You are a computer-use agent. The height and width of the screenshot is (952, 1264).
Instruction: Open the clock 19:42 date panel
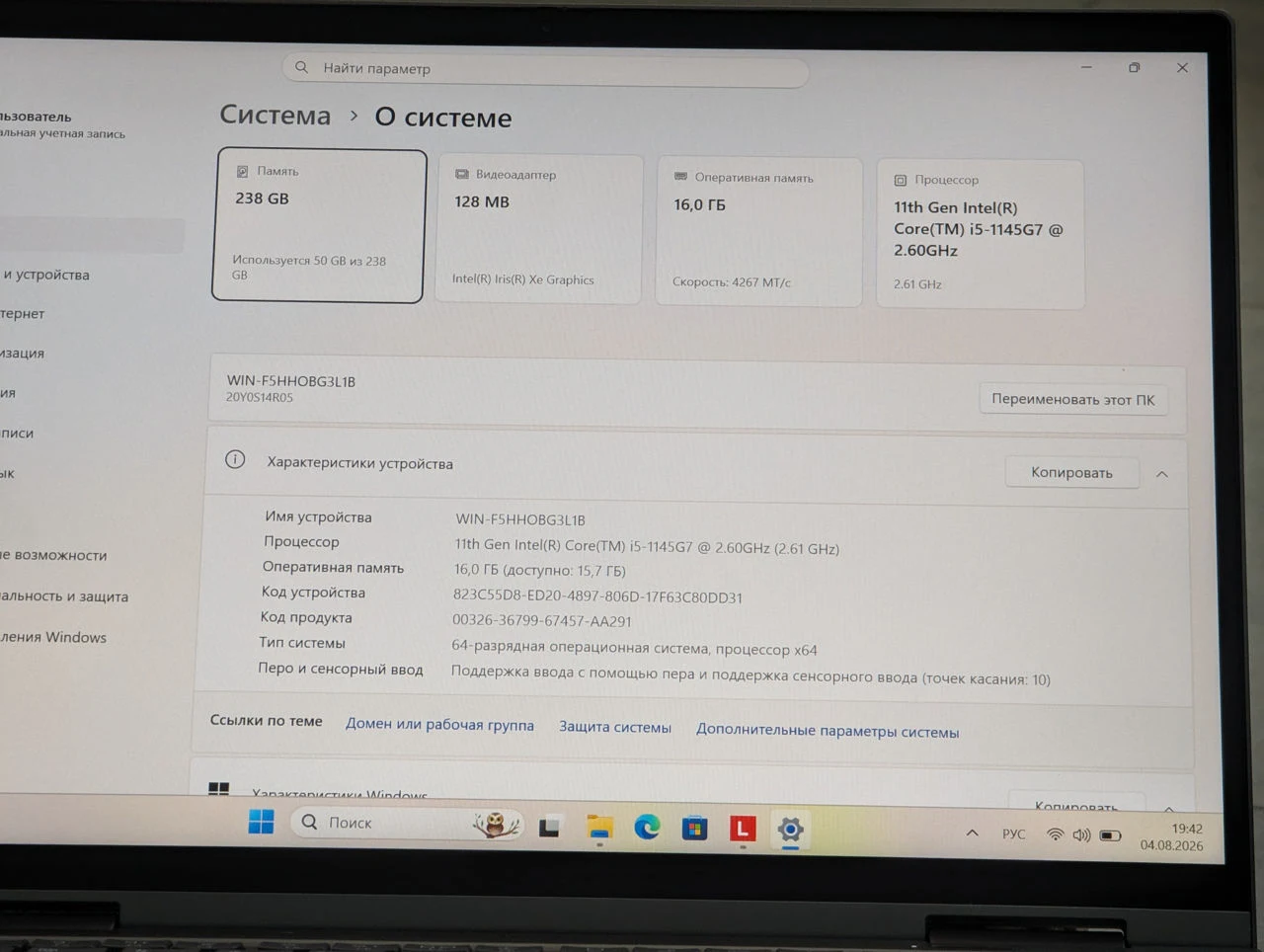point(1172,837)
